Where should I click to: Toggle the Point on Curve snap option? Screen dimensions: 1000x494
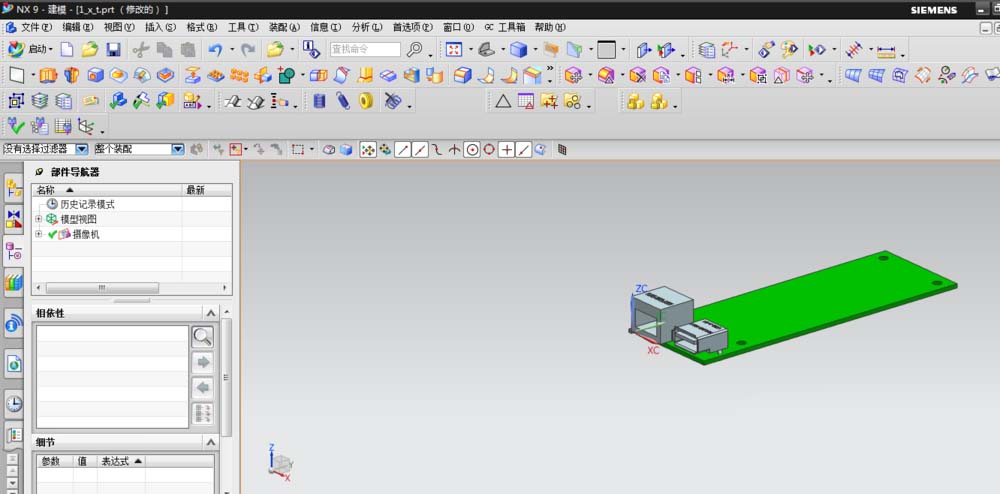coord(524,150)
